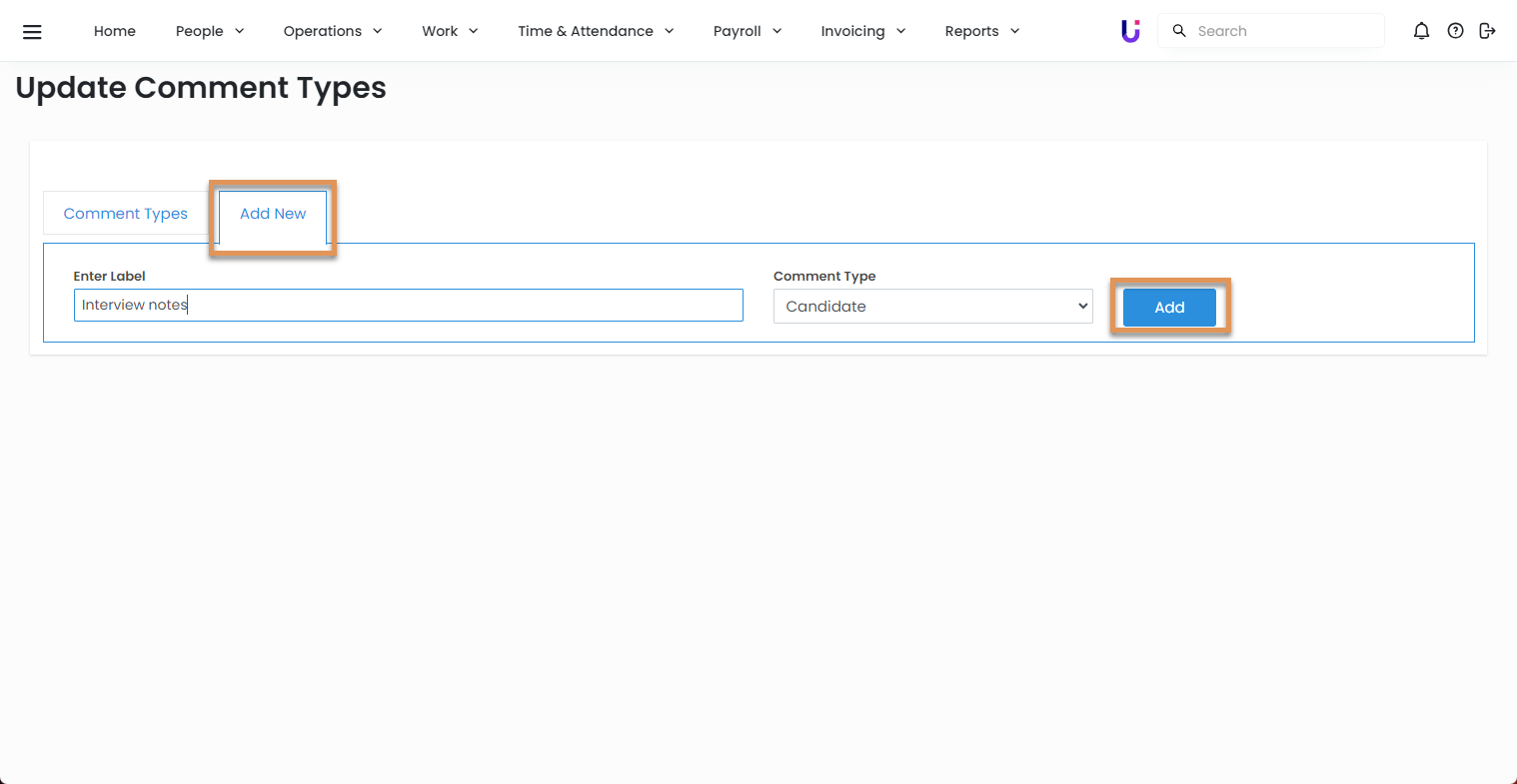1517x784 pixels.
Task: Expand the Operations menu
Action: click(x=332, y=31)
